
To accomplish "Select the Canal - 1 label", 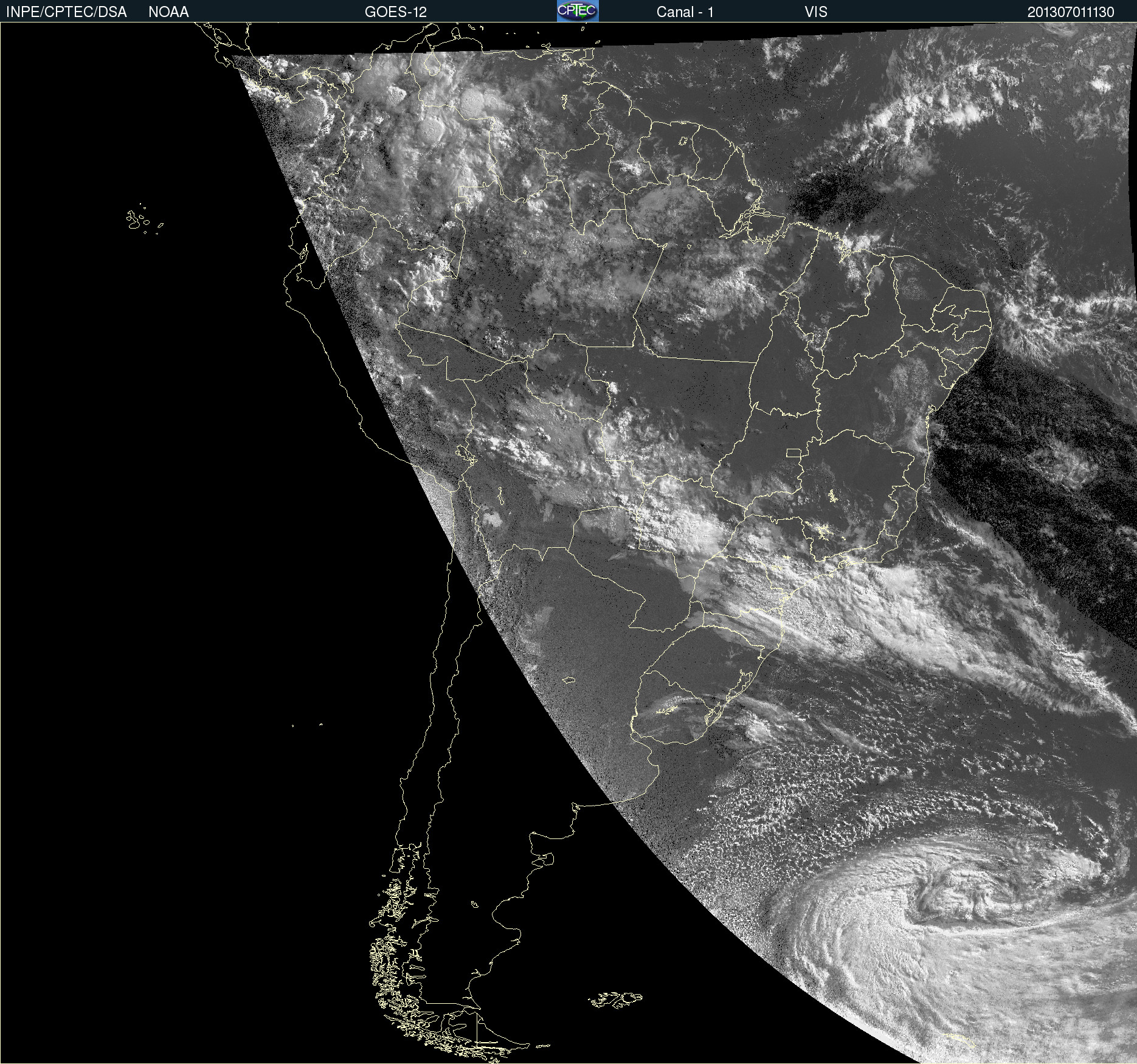I will click(685, 12).
